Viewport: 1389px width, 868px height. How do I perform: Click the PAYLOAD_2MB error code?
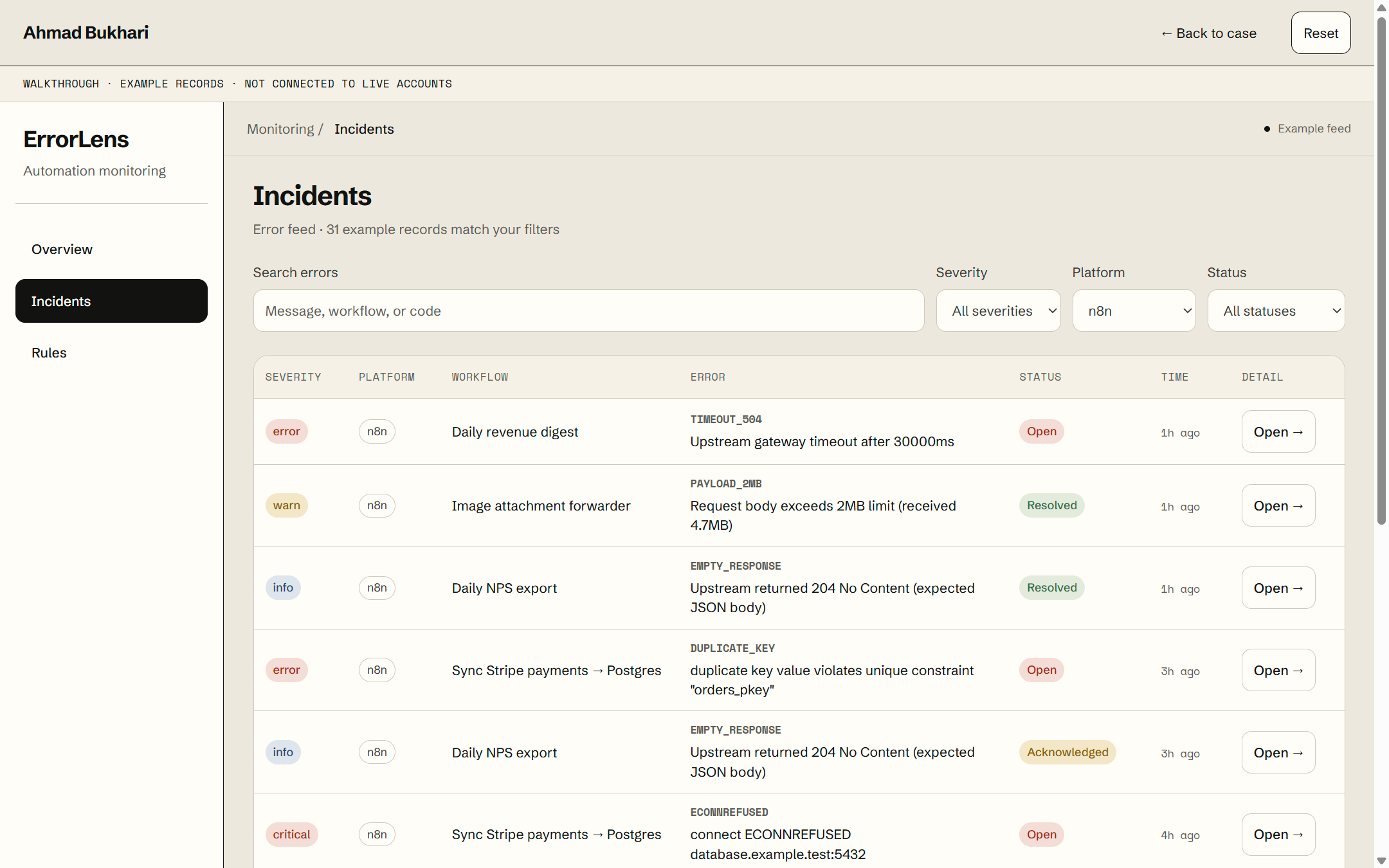pos(726,484)
